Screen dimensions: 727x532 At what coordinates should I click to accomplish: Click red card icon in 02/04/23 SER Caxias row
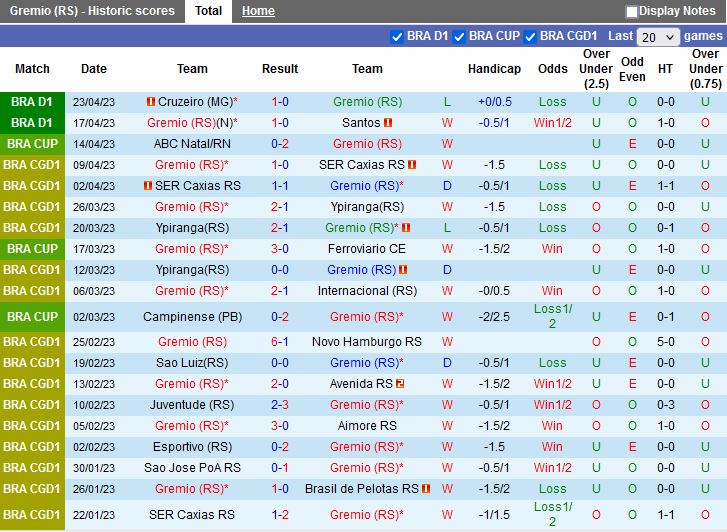click(147, 186)
